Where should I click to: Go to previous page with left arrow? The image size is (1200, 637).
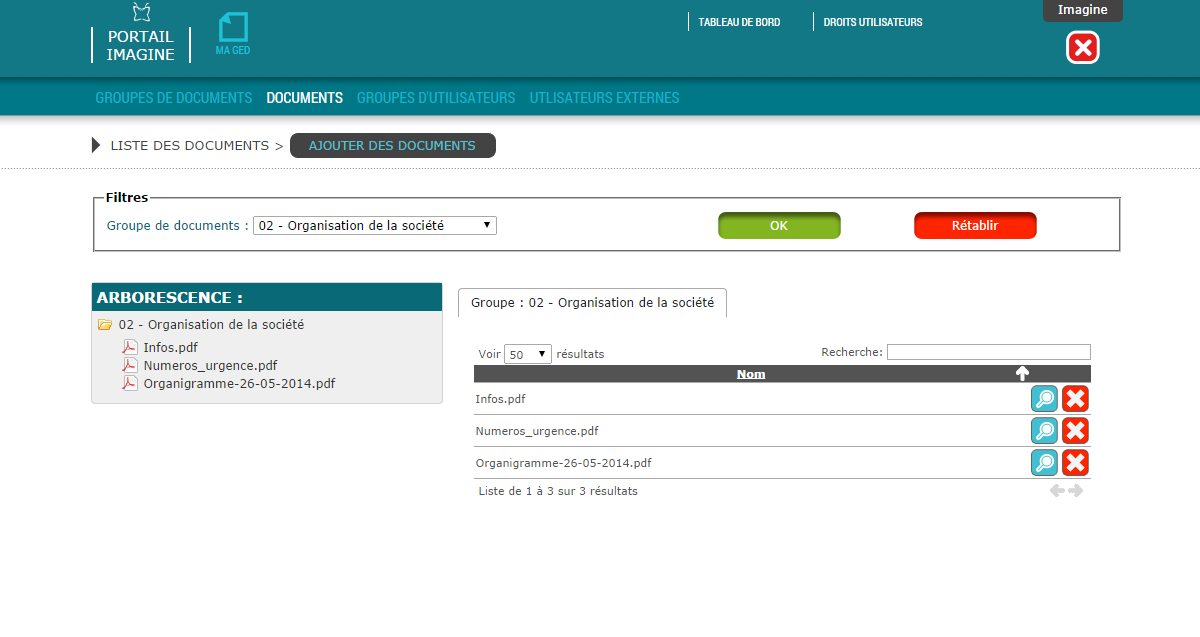tap(1057, 491)
